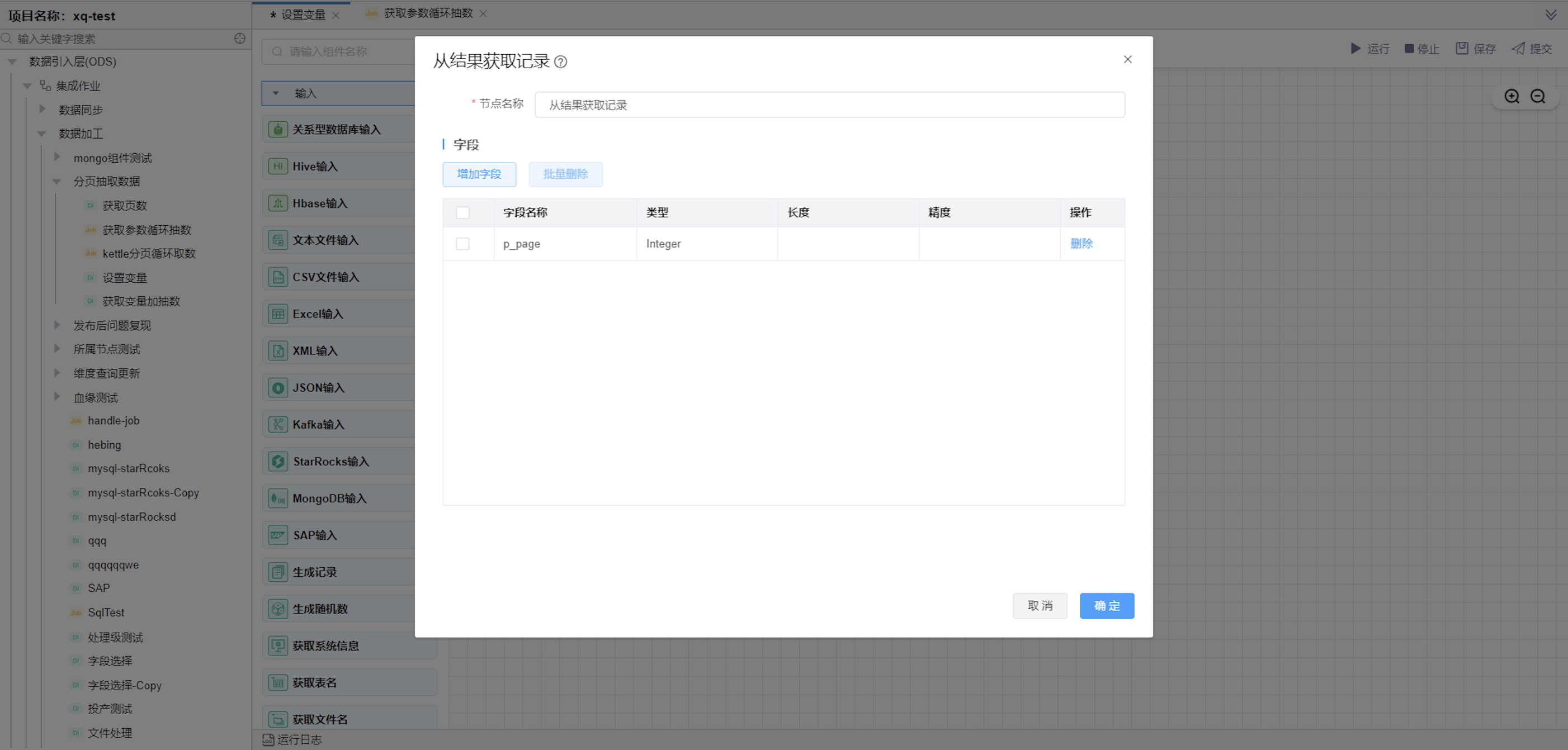The width and height of the screenshot is (1568, 750).
Task: Switch to the 获取参数循环抽数 tab
Action: (x=427, y=13)
